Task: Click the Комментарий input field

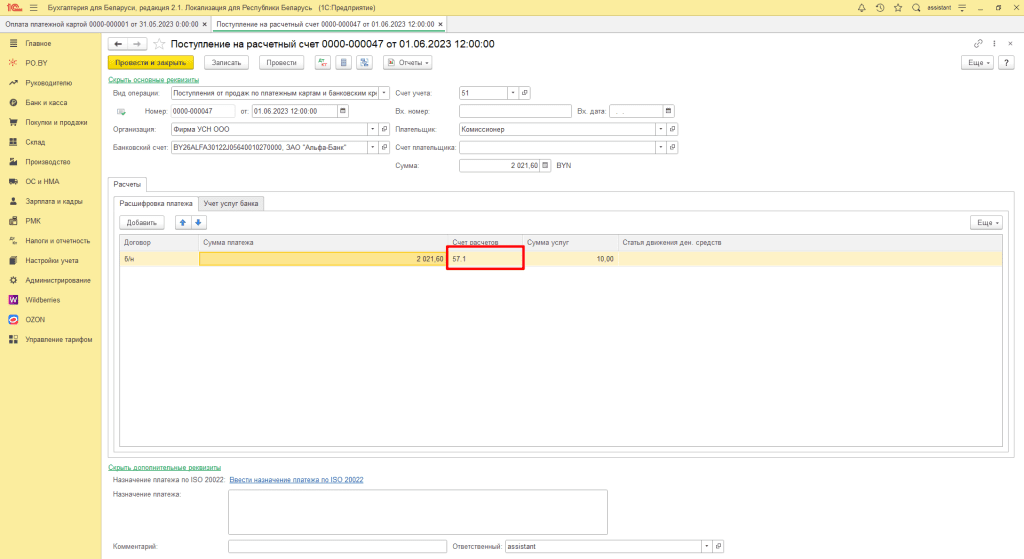Action: click(x=337, y=547)
